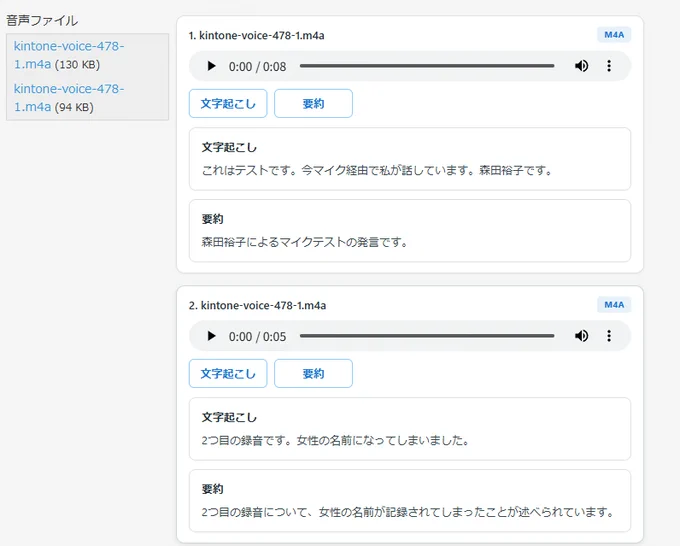
Task: Click 文字起こし button in card 1
Action: click(x=228, y=104)
